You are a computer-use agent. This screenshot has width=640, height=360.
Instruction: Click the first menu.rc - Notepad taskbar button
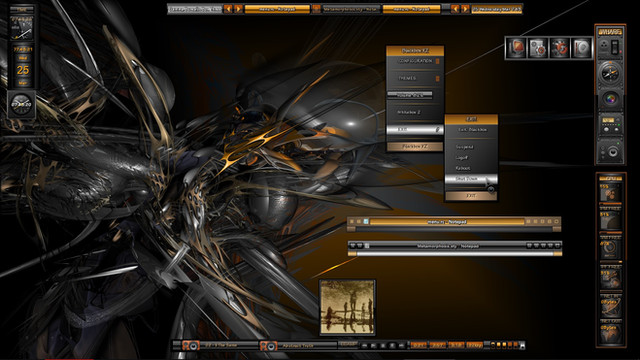pyautogui.click(x=277, y=9)
